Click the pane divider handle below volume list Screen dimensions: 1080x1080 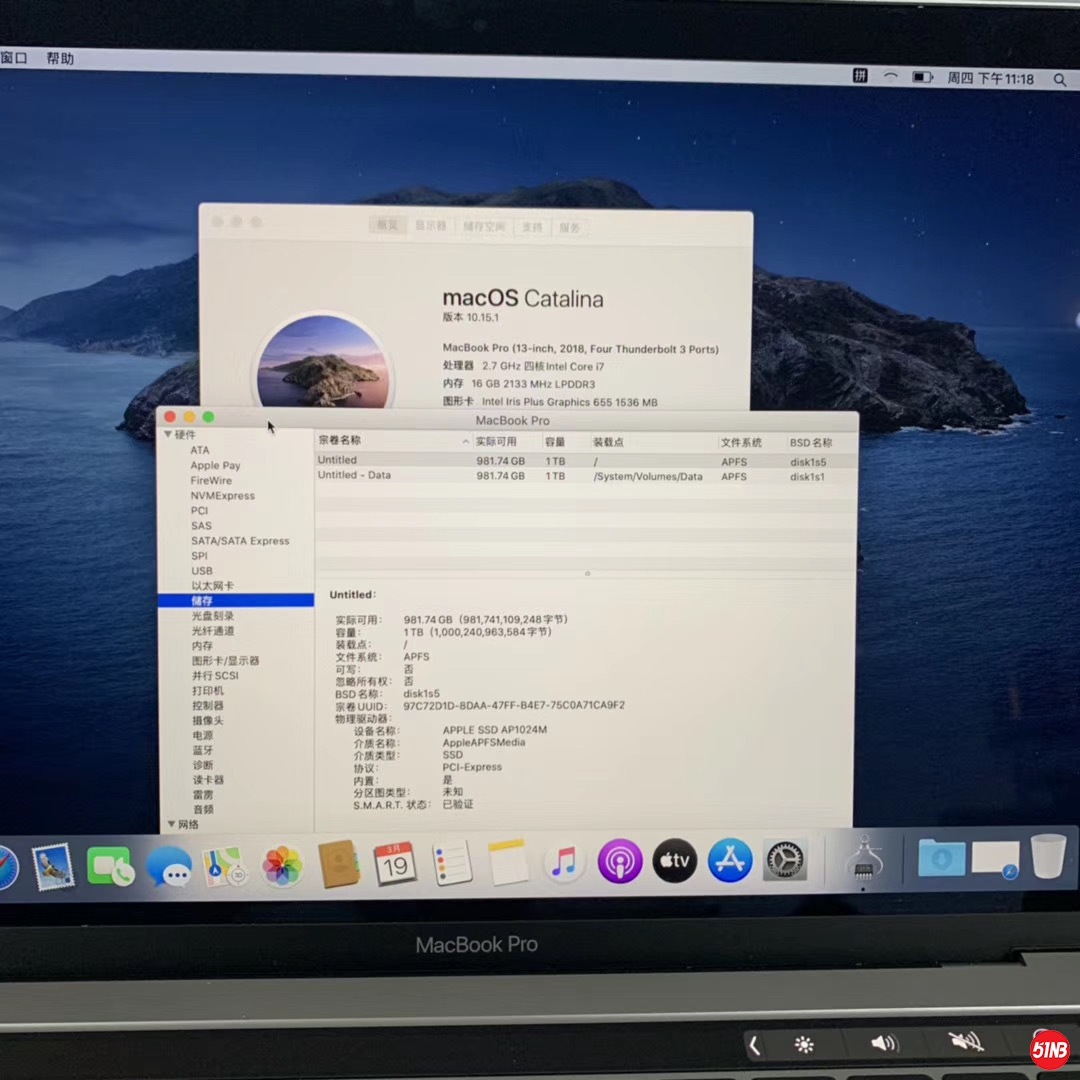coord(587,573)
